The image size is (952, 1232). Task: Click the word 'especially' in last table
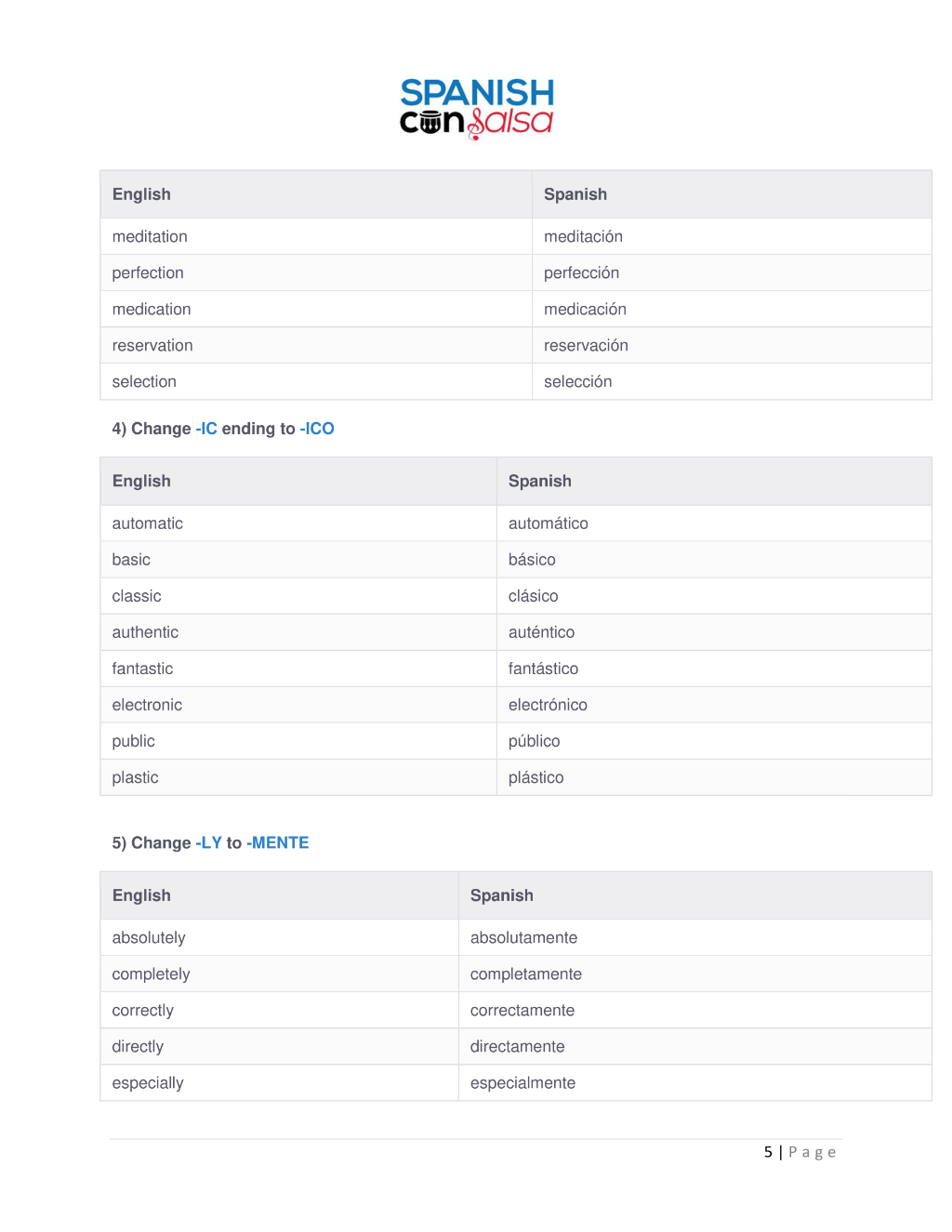point(148,1083)
